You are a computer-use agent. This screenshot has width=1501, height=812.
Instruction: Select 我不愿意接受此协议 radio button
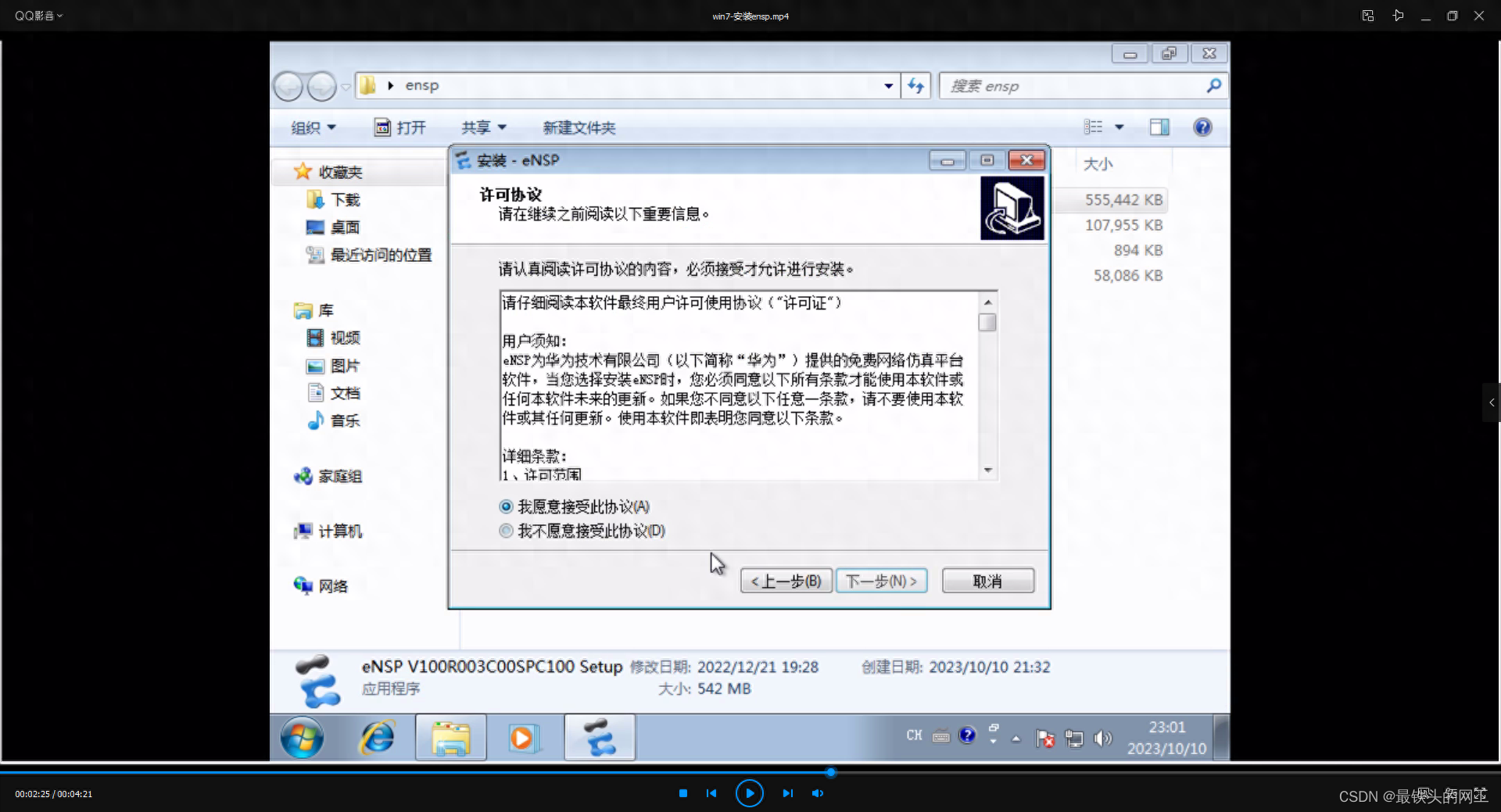pos(506,531)
